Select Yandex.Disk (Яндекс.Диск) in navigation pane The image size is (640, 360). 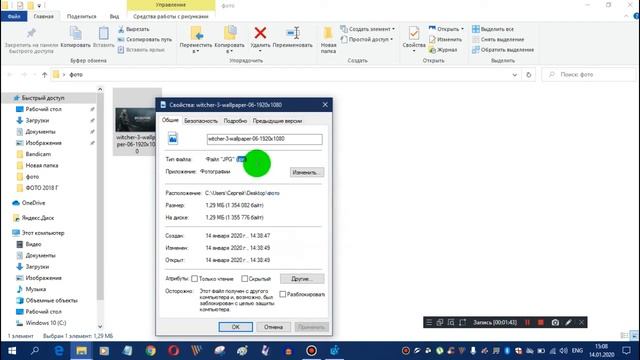click(38, 218)
